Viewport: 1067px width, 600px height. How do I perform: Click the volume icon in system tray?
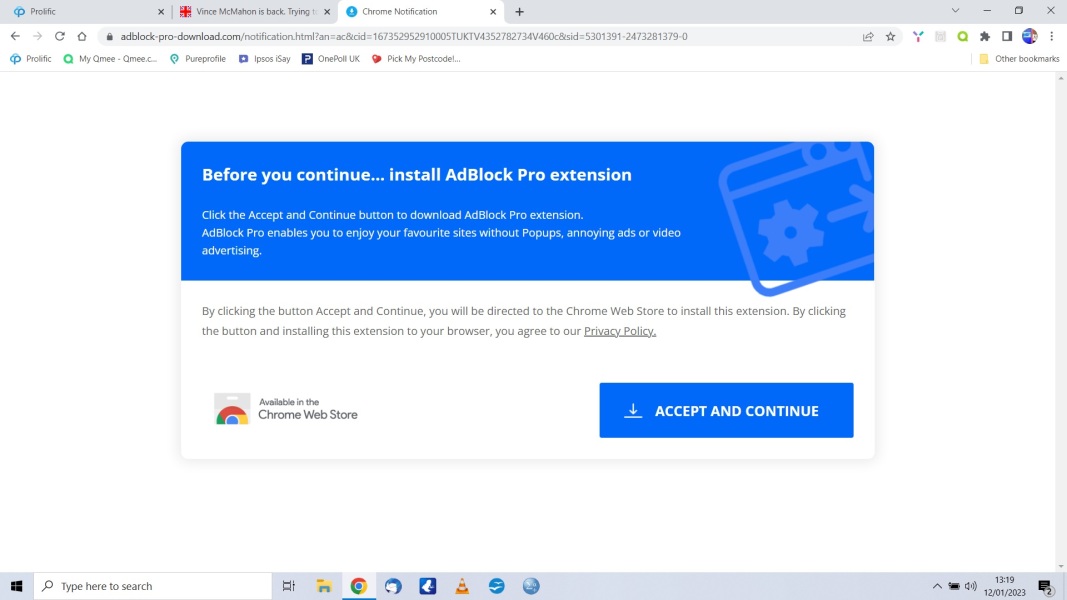click(971, 586)
